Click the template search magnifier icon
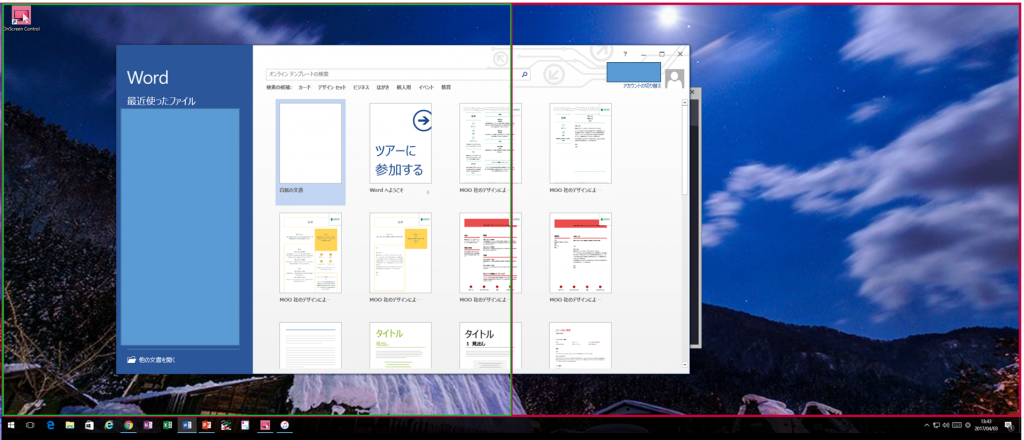1024x440 pixels. [x=524, y=75]
